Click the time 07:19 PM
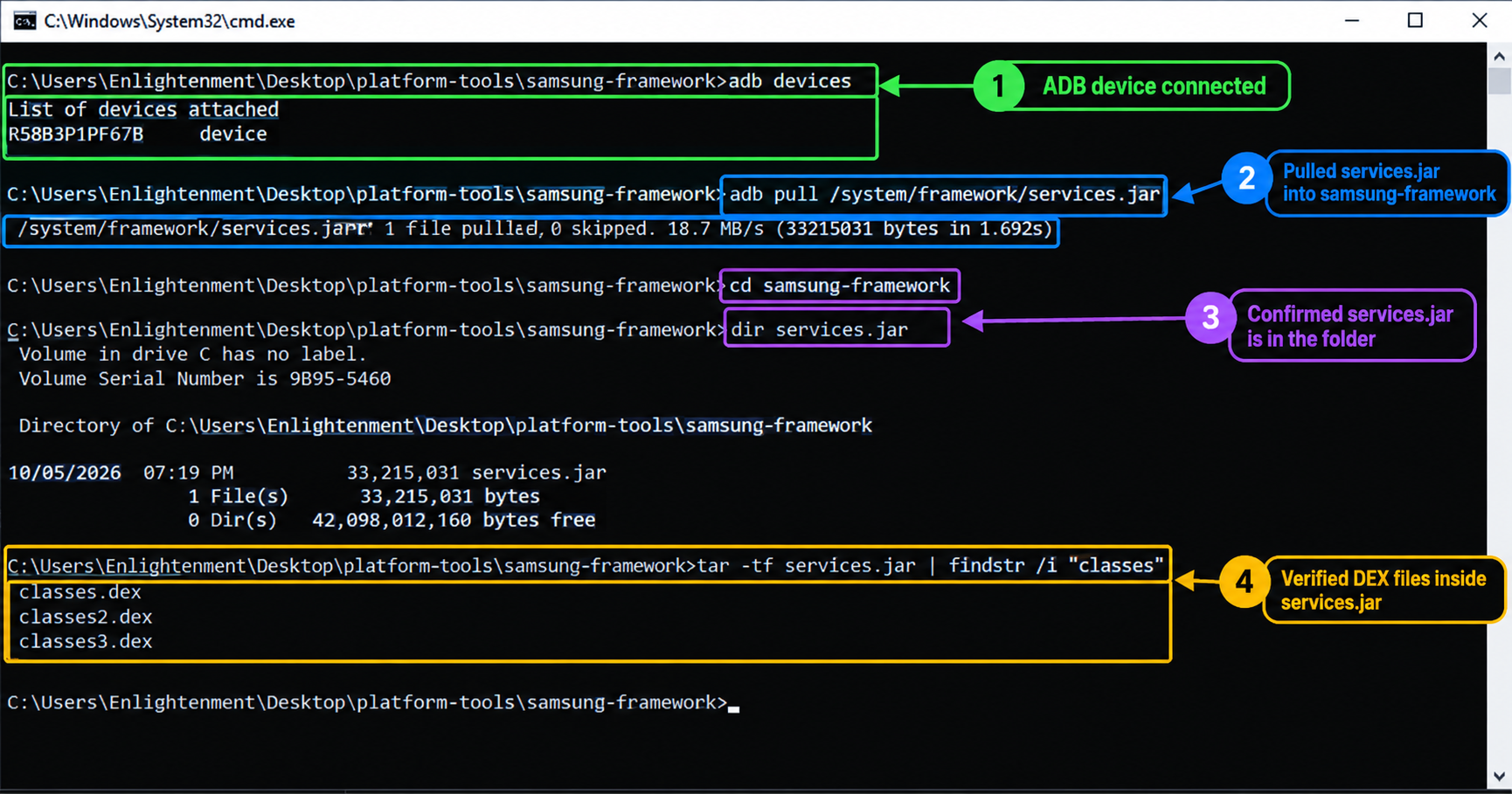The width and height of the screenshot is (1512, 794). [189, 473]
